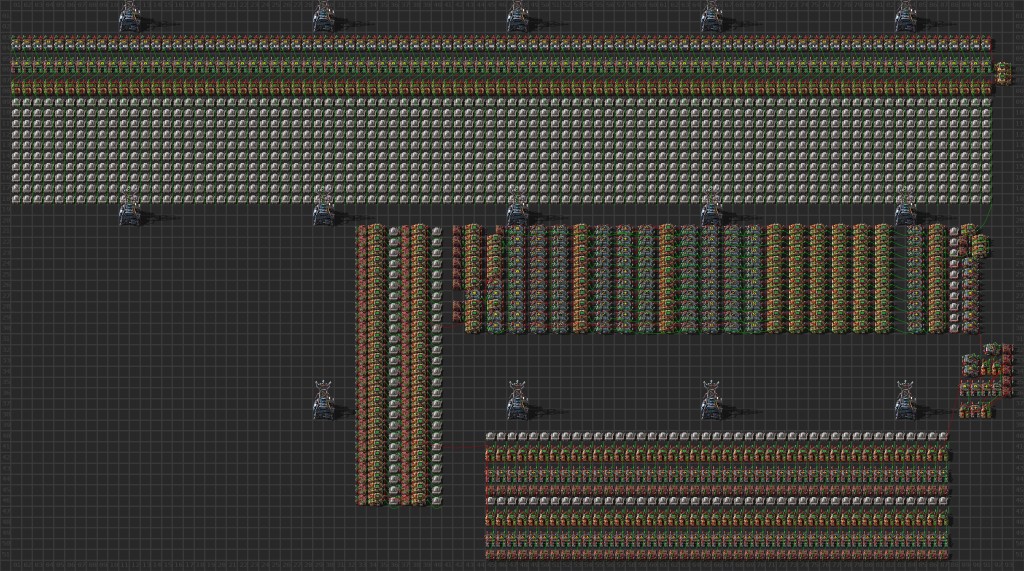Pick second substation just below the large lamp grid
1024x571 pixels.
[x=323, y=206]
